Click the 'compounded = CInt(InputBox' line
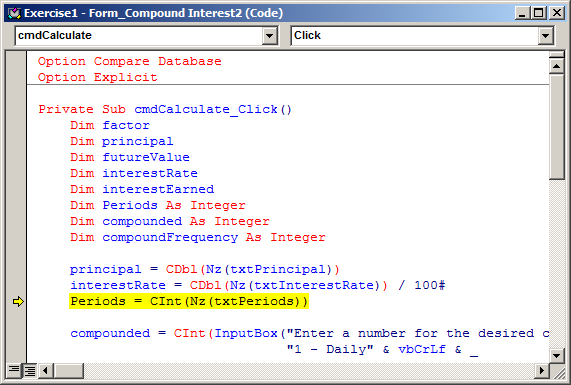Viewport: 571px width, 385px height. point(310,333)
